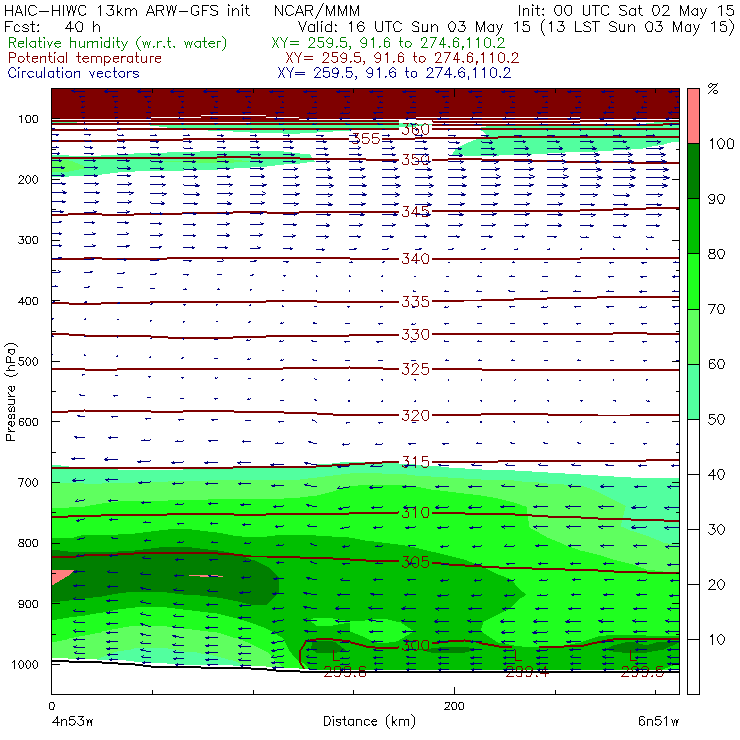Screen dimensions: 740x740
Task: Click the 320 contour label
Action: tap(415, 416)
